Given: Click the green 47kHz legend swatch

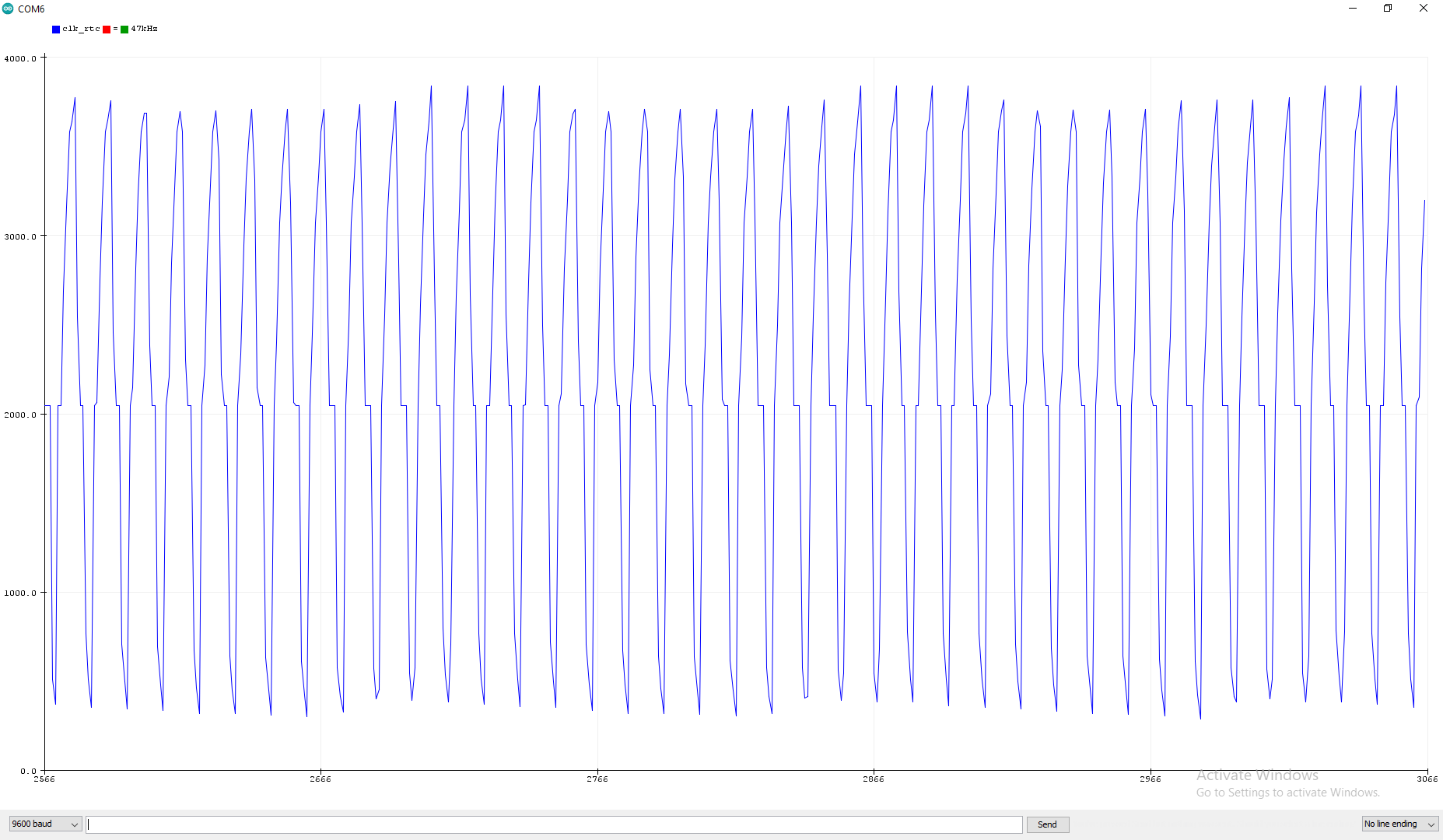Looking at the screenshot, I should tap(124, 30).
